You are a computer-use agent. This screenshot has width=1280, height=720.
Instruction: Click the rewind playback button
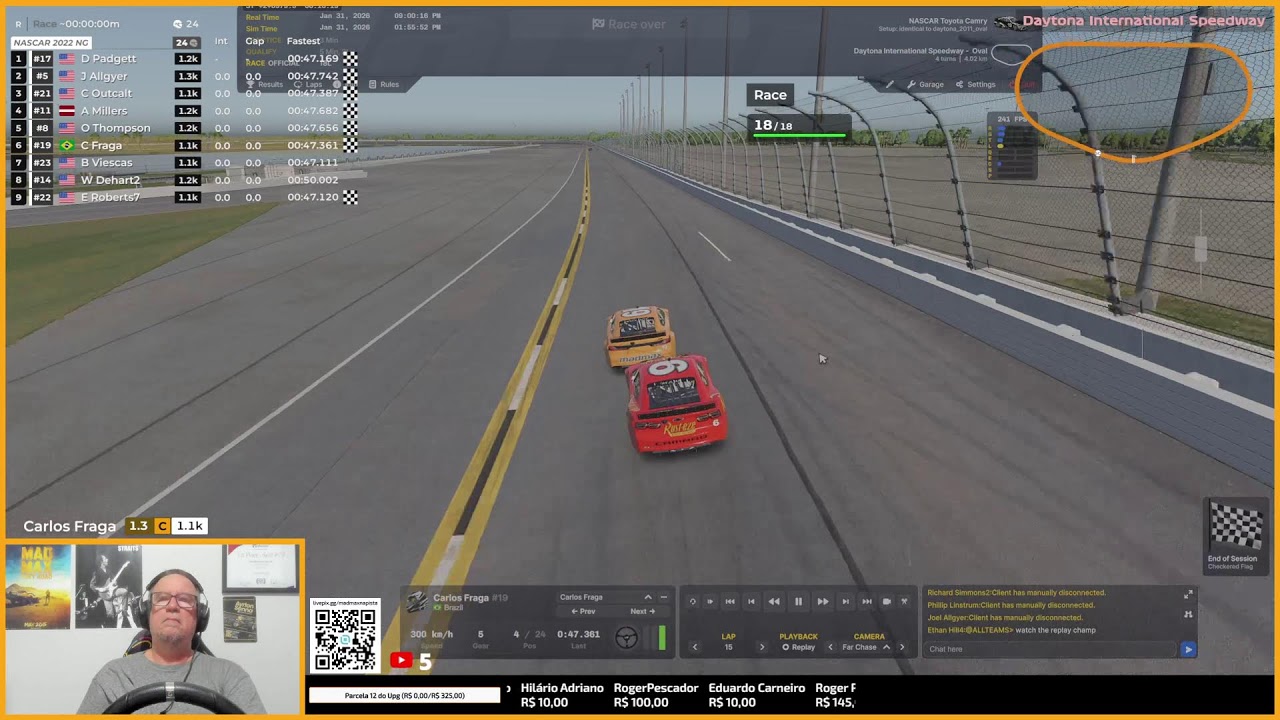(x=774, y=601)
